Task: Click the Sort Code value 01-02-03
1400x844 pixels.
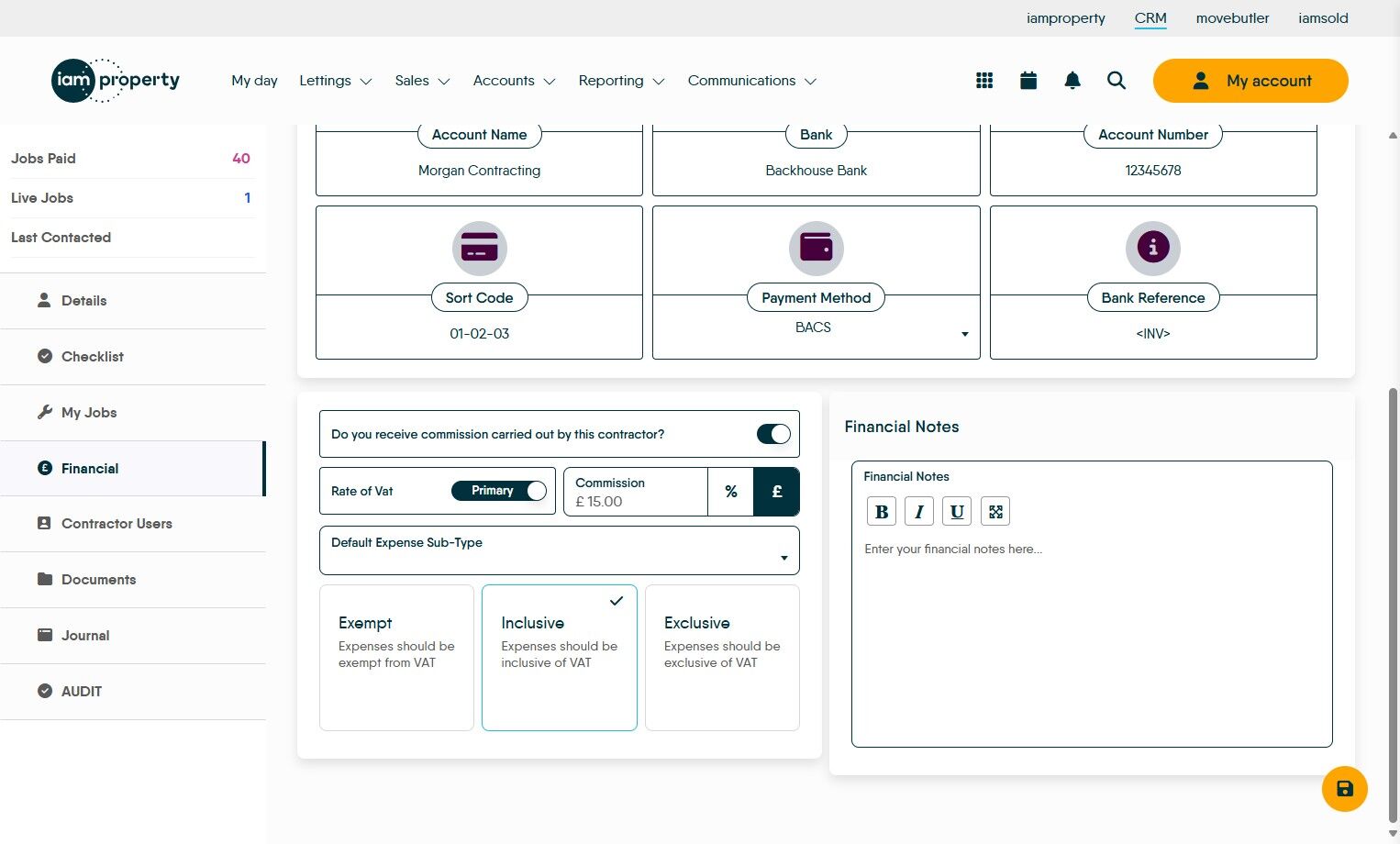Action: pos(479,334)
